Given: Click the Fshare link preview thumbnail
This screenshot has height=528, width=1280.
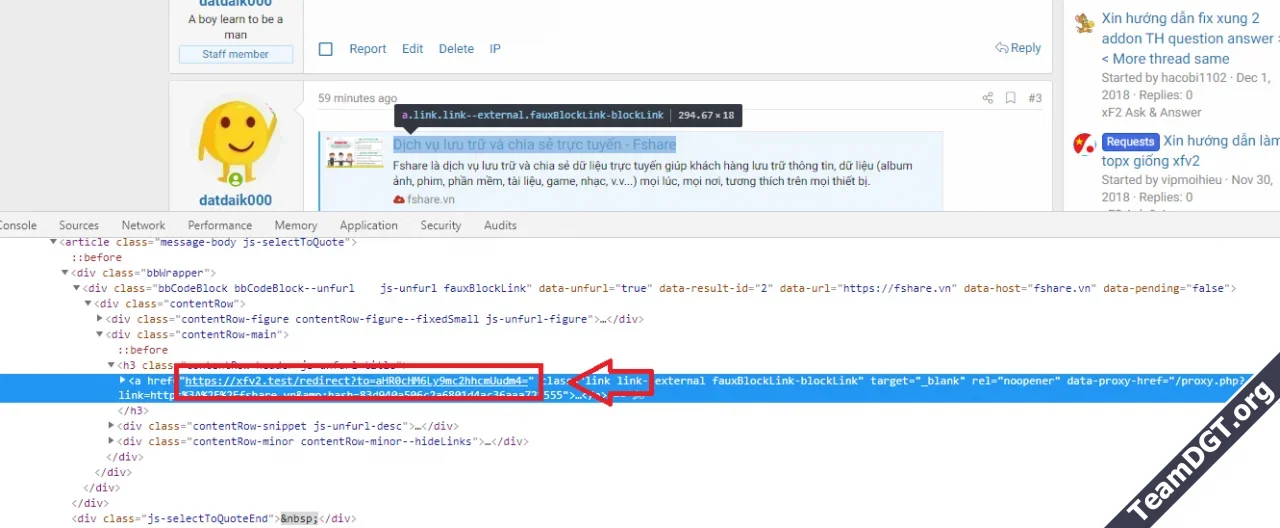Looking at the screenshot, I should 354,152.
